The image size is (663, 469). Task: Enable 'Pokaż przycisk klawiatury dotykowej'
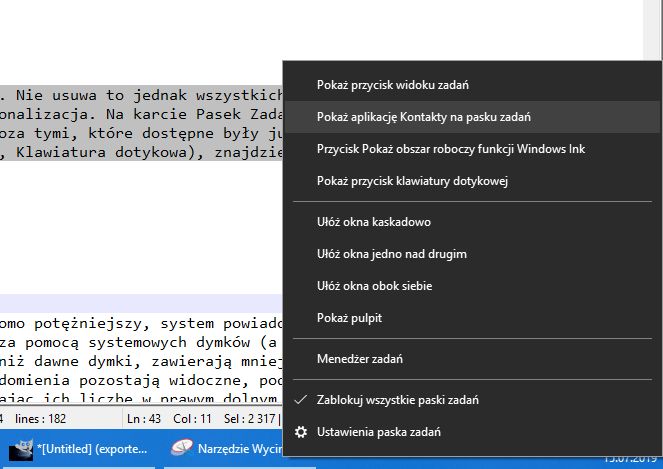(x=472, y=181)
